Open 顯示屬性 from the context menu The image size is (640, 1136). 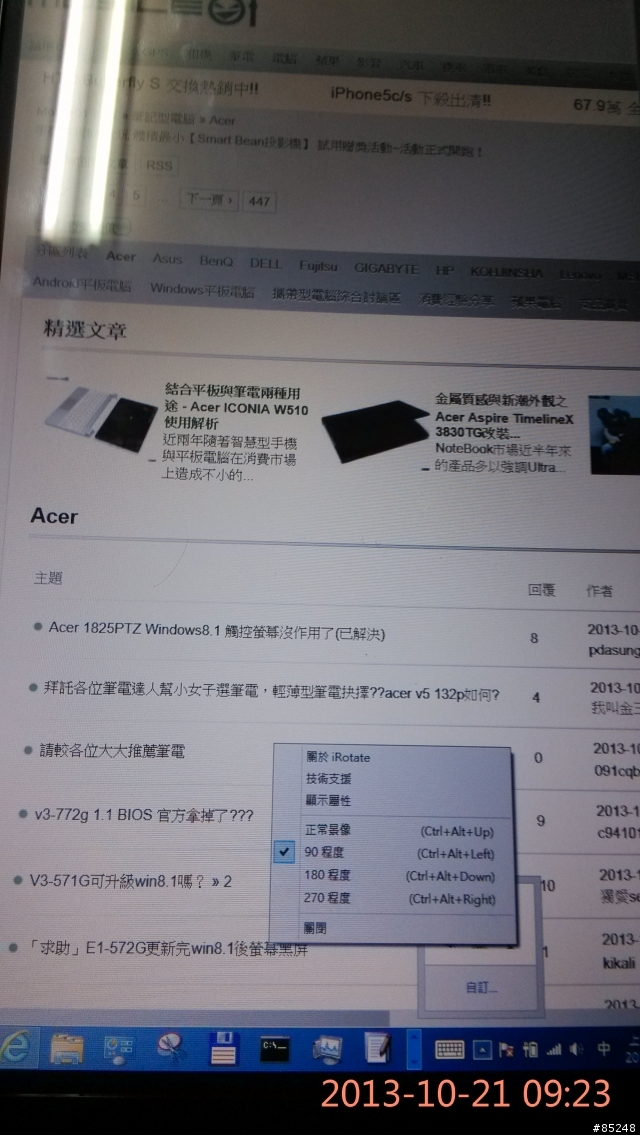[x=328, y=801]
